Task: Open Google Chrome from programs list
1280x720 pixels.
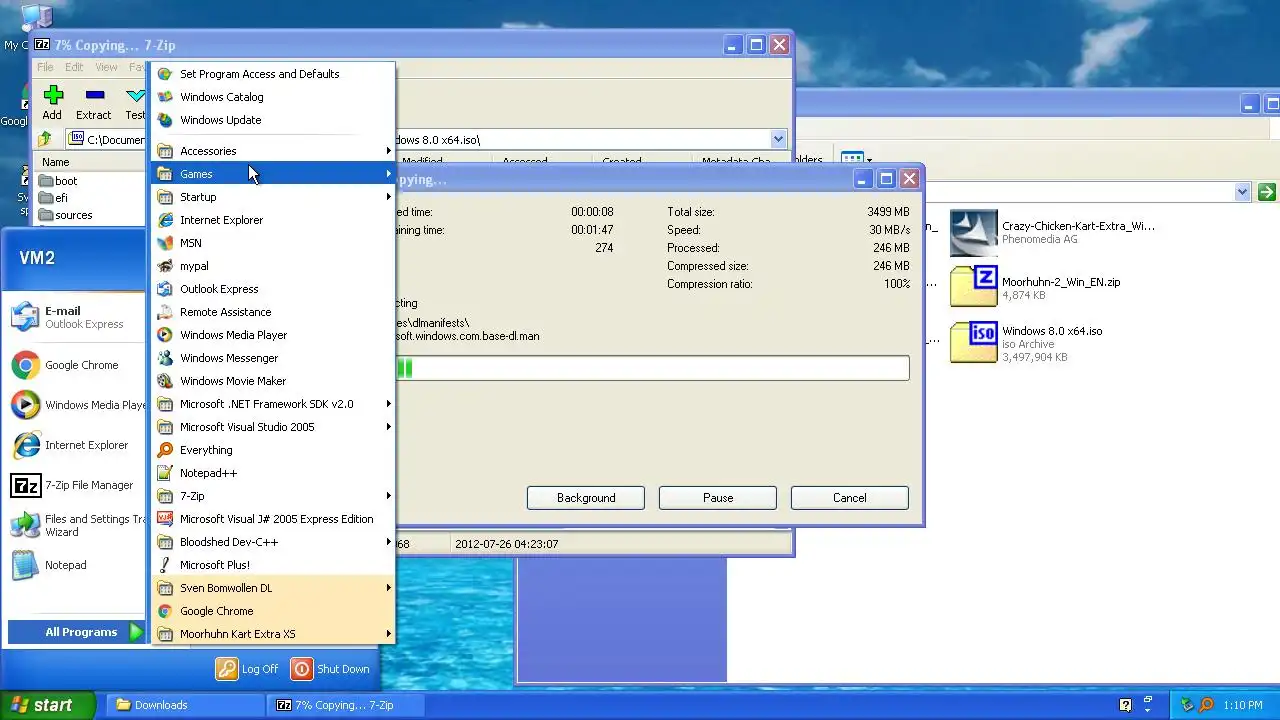Action: pos(273,611)
